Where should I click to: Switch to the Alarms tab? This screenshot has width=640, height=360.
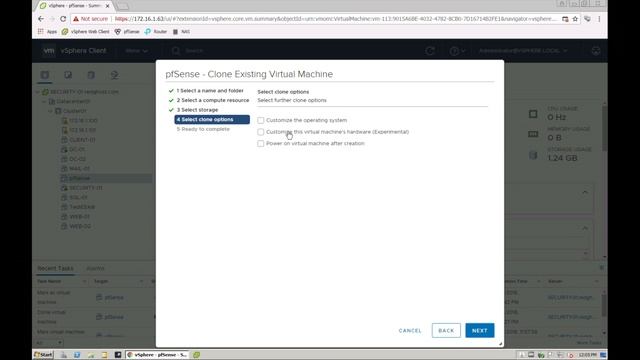click(96, 269)
